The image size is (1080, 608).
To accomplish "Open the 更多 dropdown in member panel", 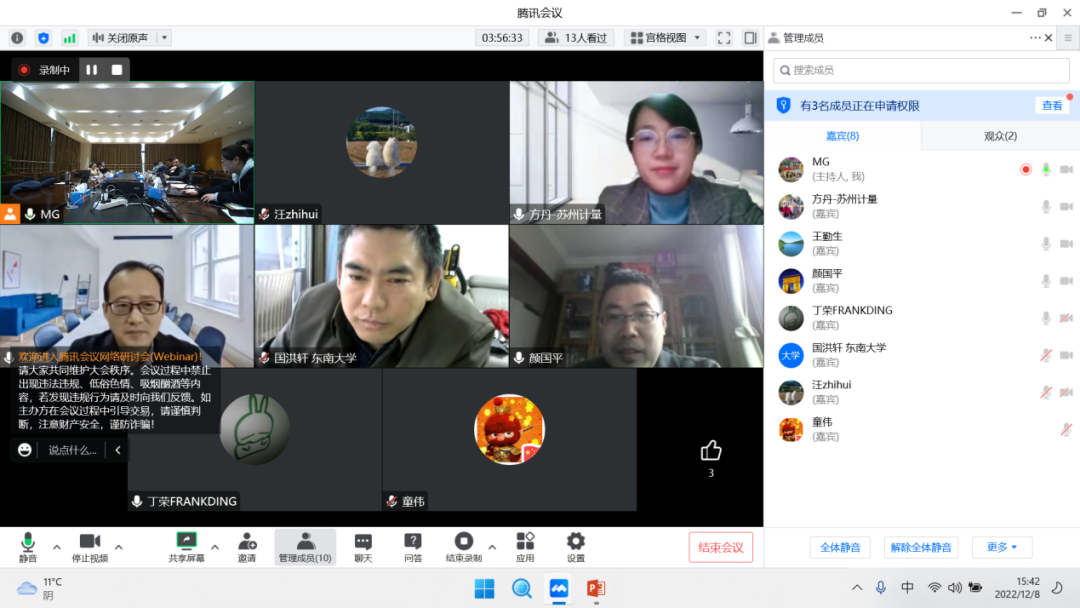I will pos(1002,548).
